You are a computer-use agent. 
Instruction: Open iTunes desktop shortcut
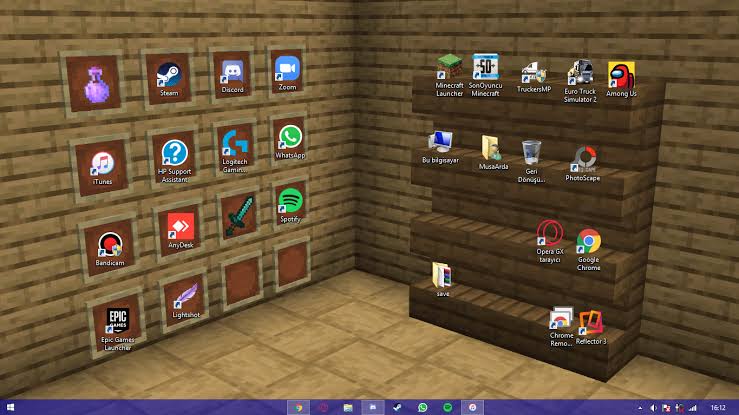[103, 168]
